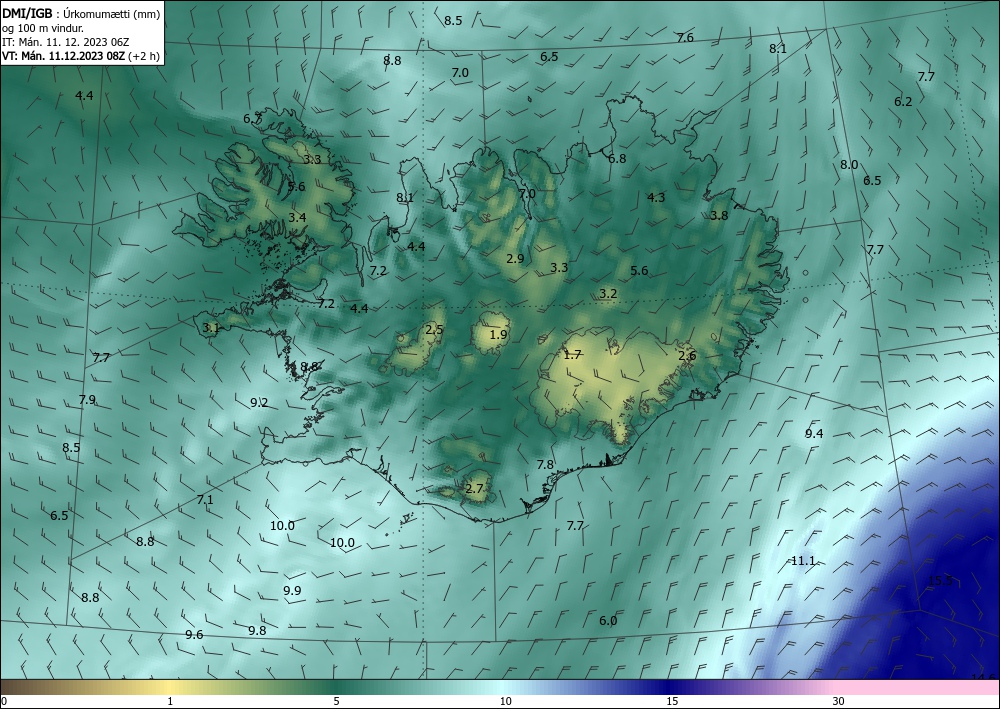The height and width of the screenshot is (709, 1000).
Task: Click the 1.9 value on the glacier
Action: tap(499, 335)
